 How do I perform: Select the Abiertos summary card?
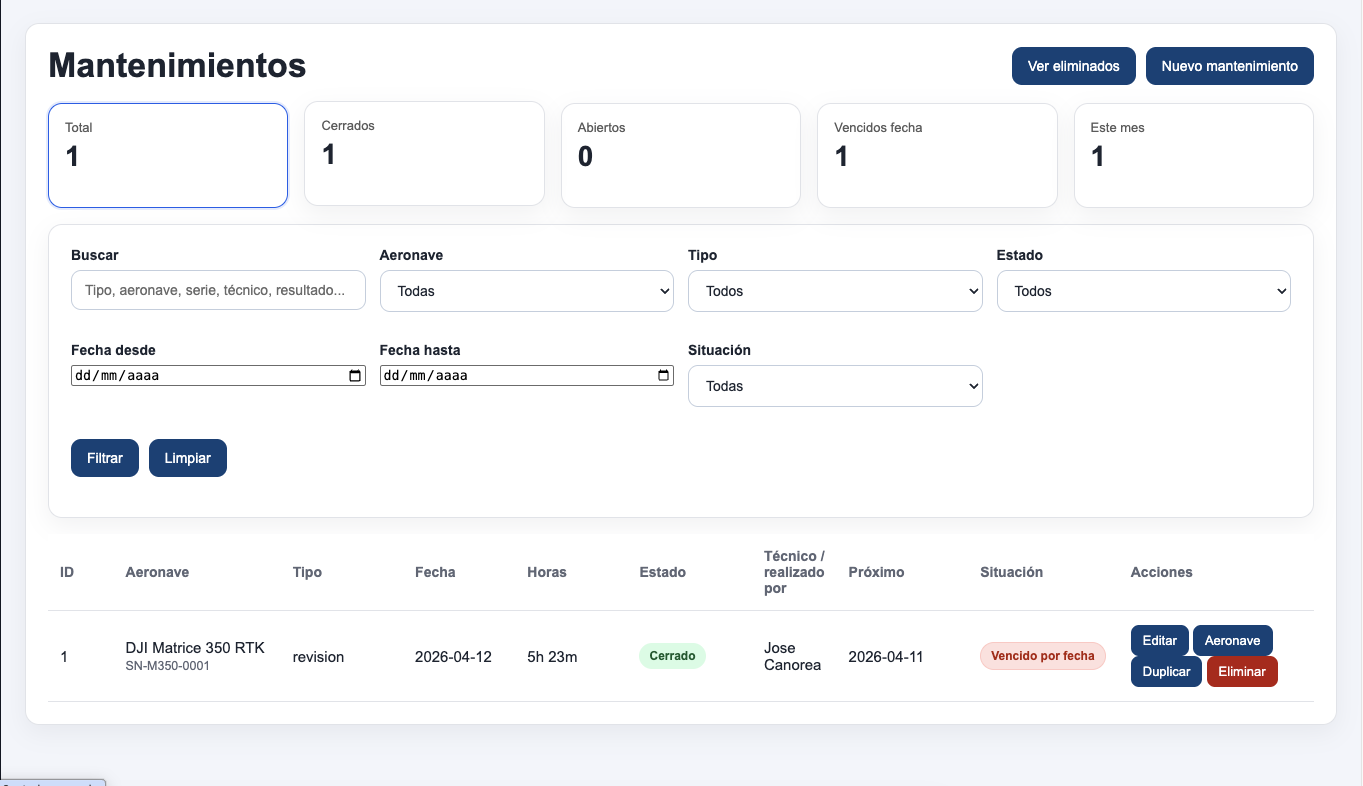click(681, 155)
